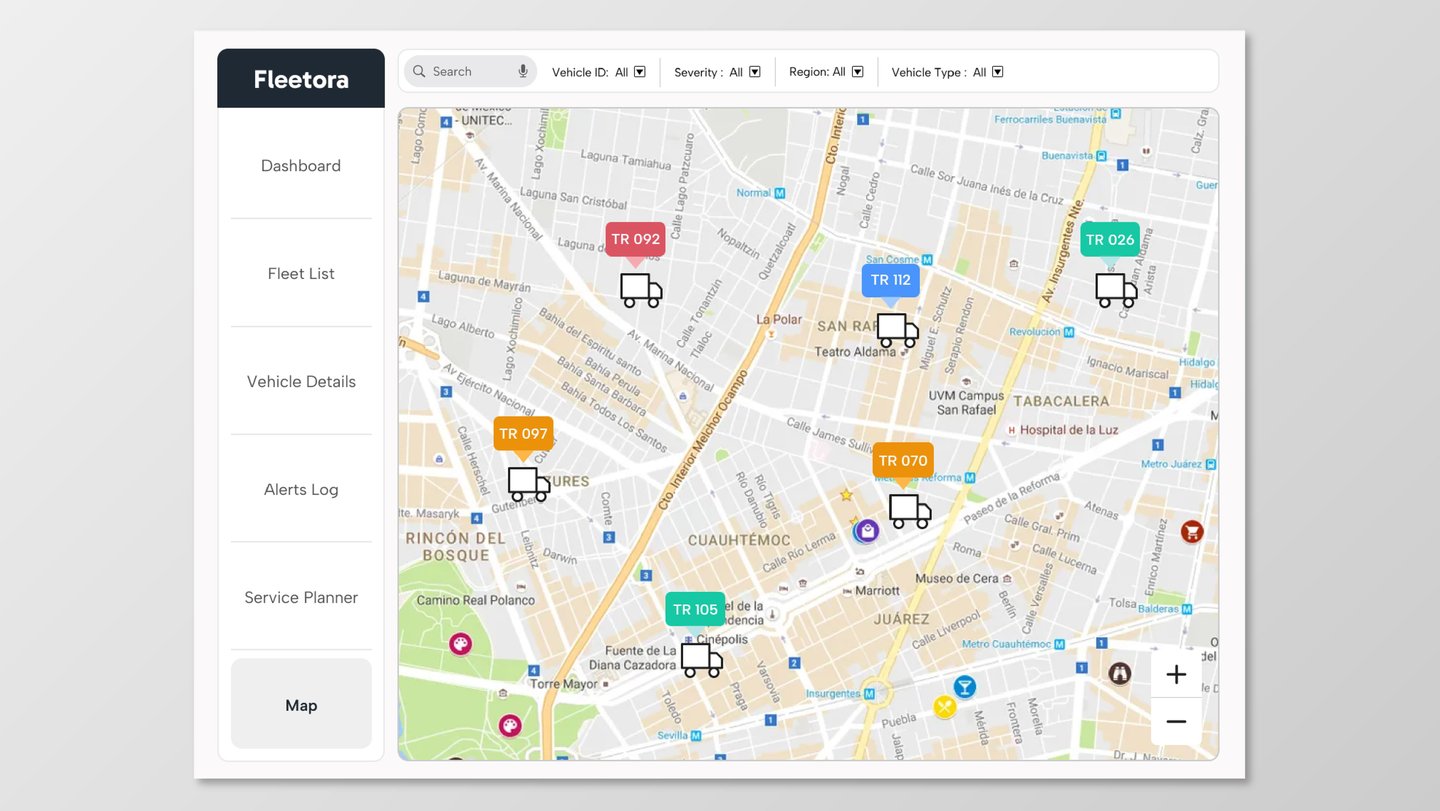Click the pink palette marker near Torre Mayor
The image size is (1440, 811).
(510, 725)
